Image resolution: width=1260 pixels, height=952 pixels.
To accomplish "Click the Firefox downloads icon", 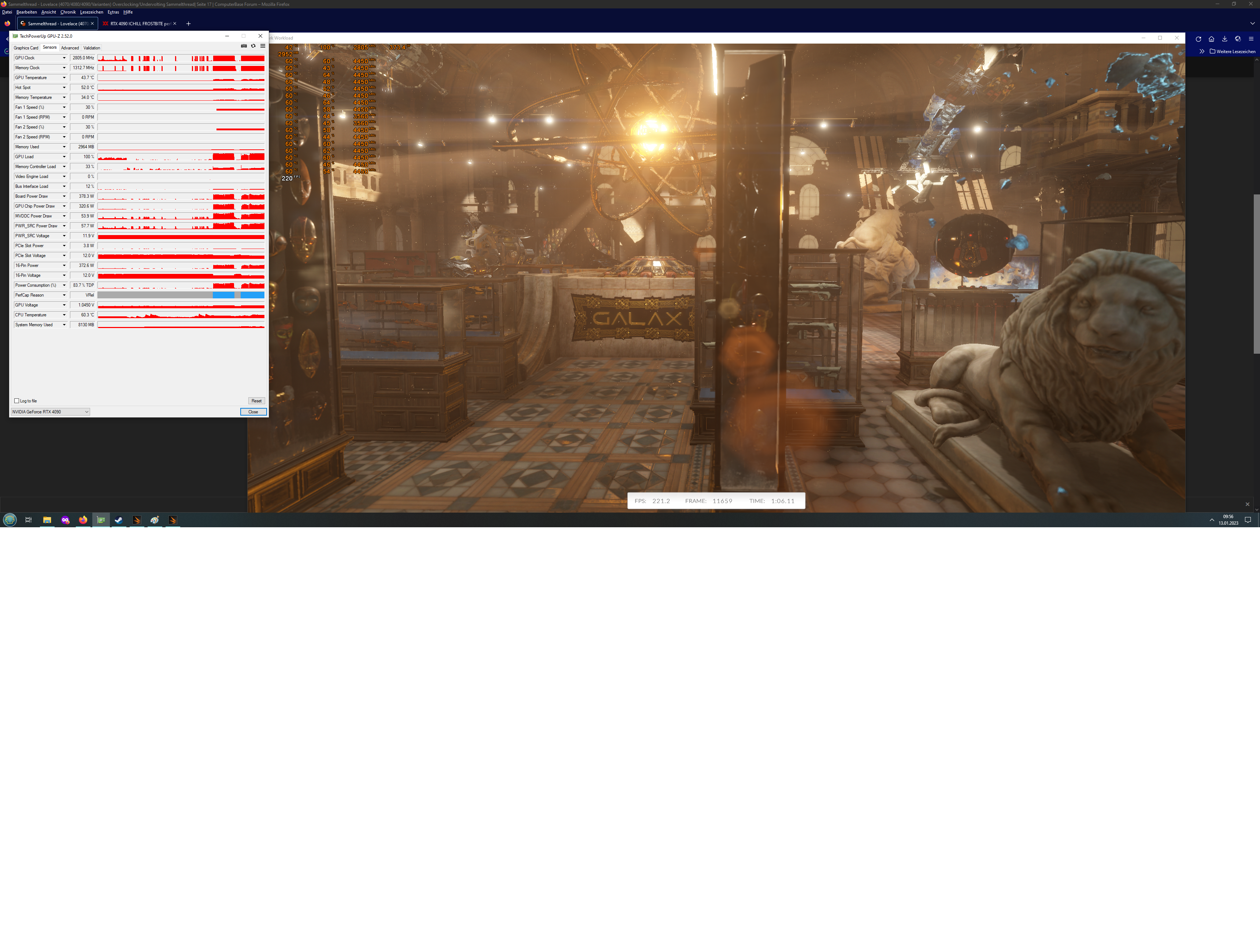I will (x=1225, y=39).
